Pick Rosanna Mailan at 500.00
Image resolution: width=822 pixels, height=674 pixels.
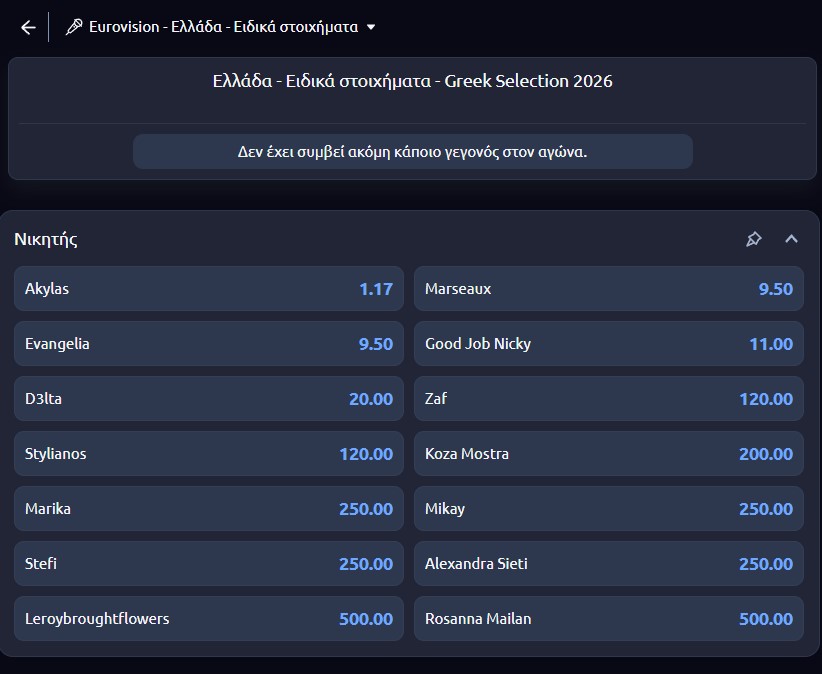(608, 619)
